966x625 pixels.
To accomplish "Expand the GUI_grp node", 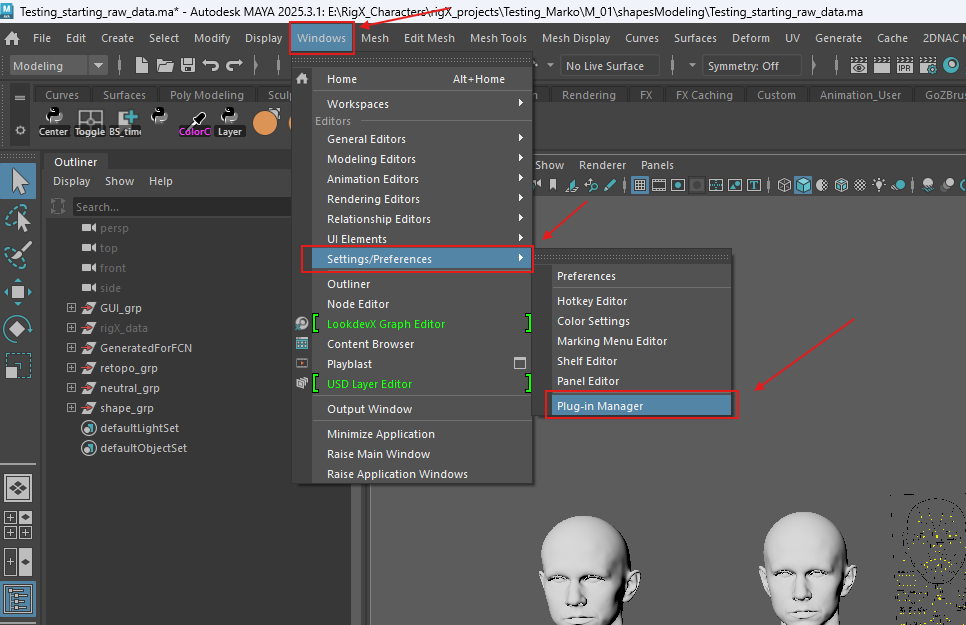I will click(71, 308).
